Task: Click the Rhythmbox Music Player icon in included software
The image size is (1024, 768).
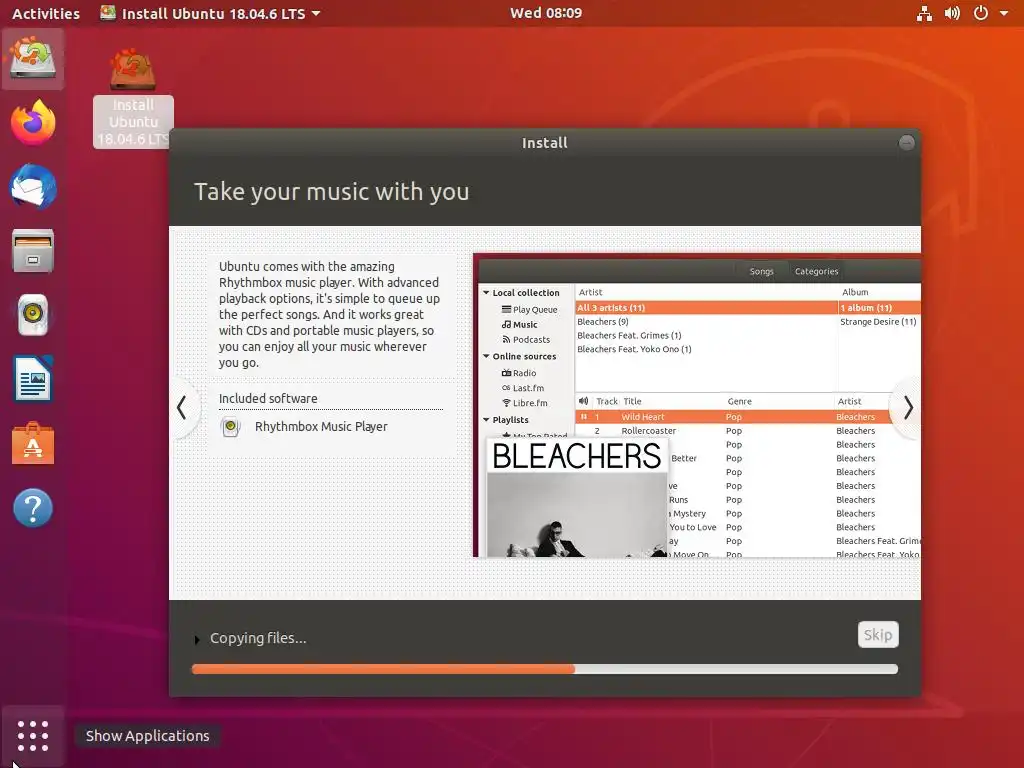Action: coord(231,426)
